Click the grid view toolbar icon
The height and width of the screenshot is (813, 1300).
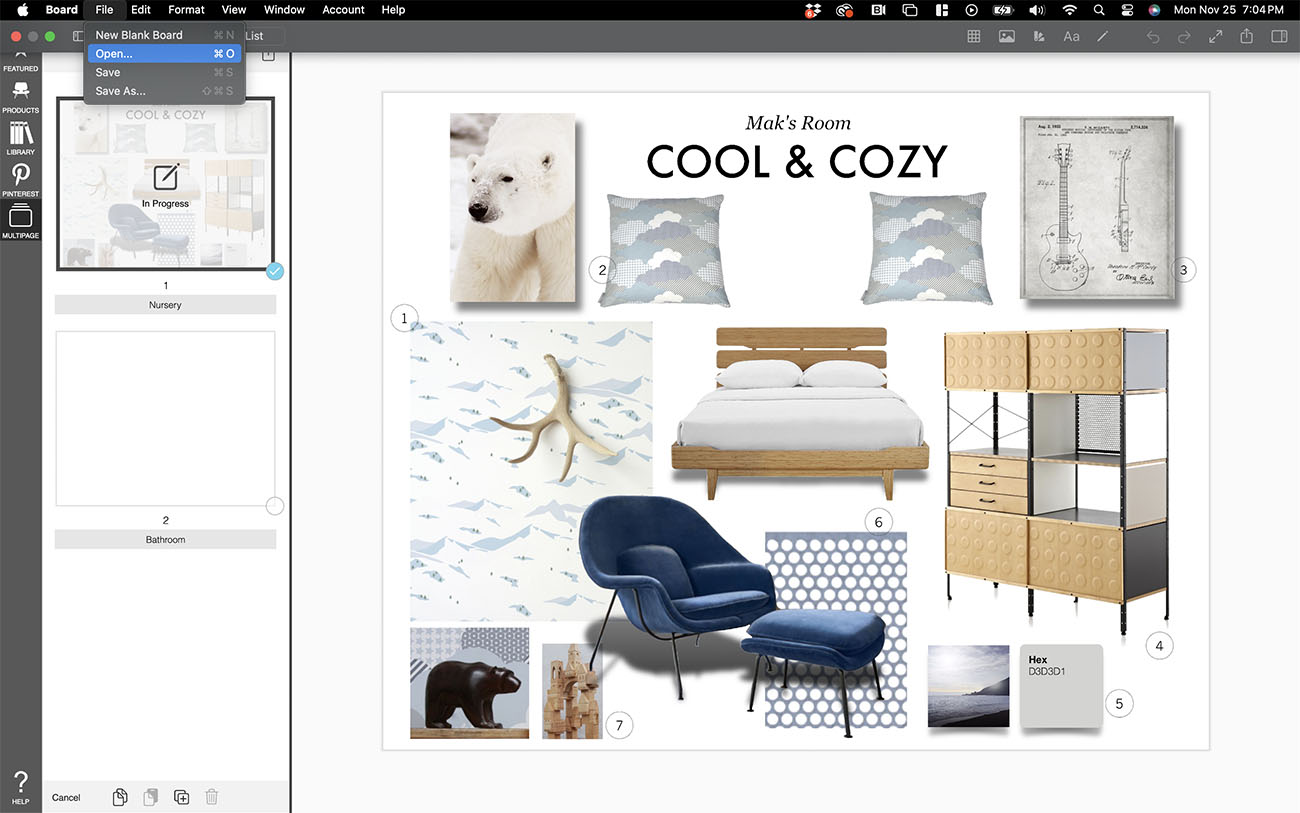pos(973,36)
